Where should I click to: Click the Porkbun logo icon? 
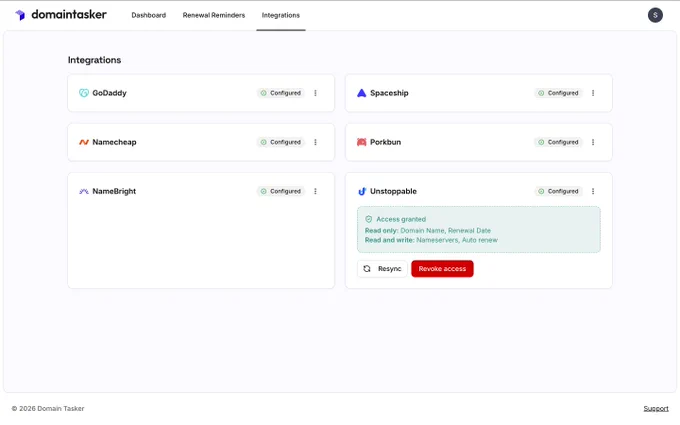tap(361, 142)
